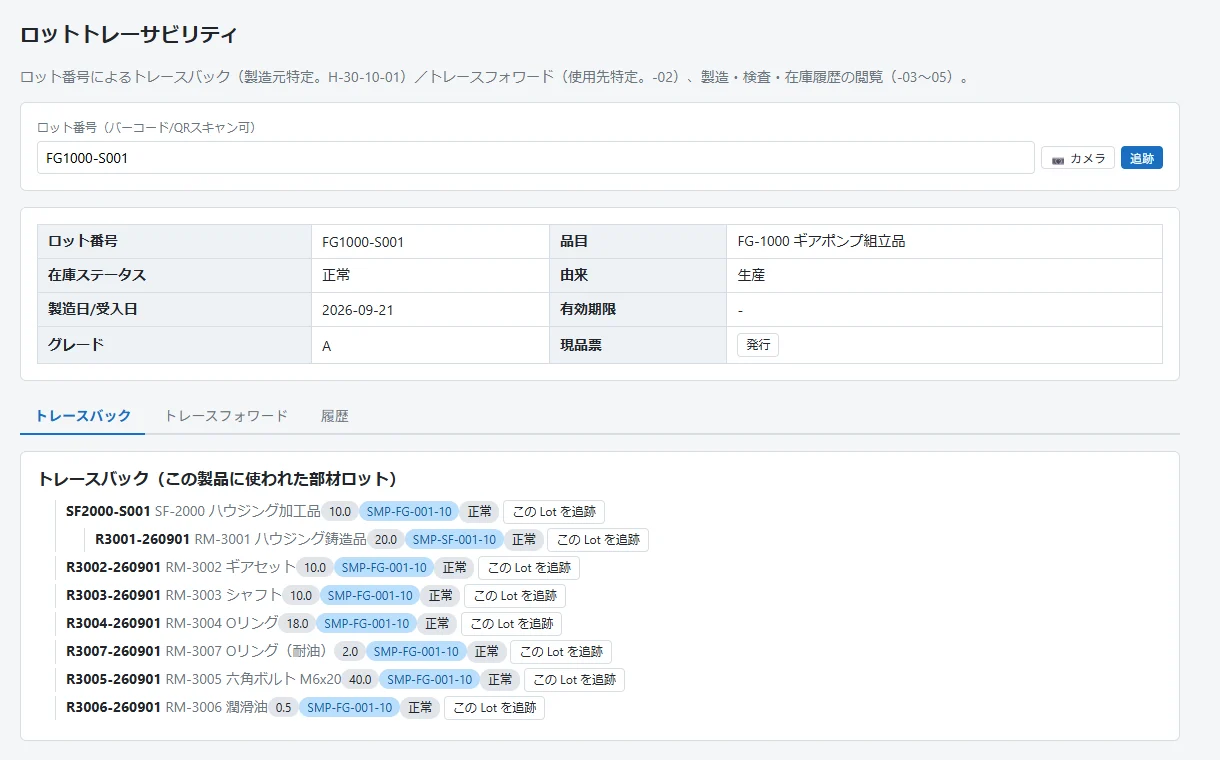Click the FG1000-S001 lot number table cell
Screen dimensions: 1220x760
(430, 242)
